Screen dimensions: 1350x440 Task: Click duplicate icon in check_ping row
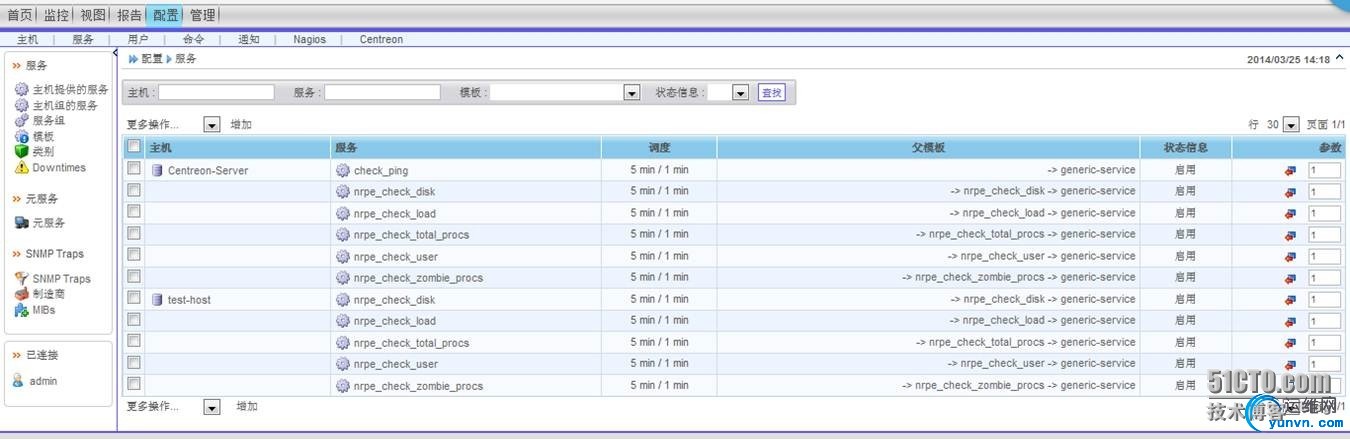point(1290,171)
